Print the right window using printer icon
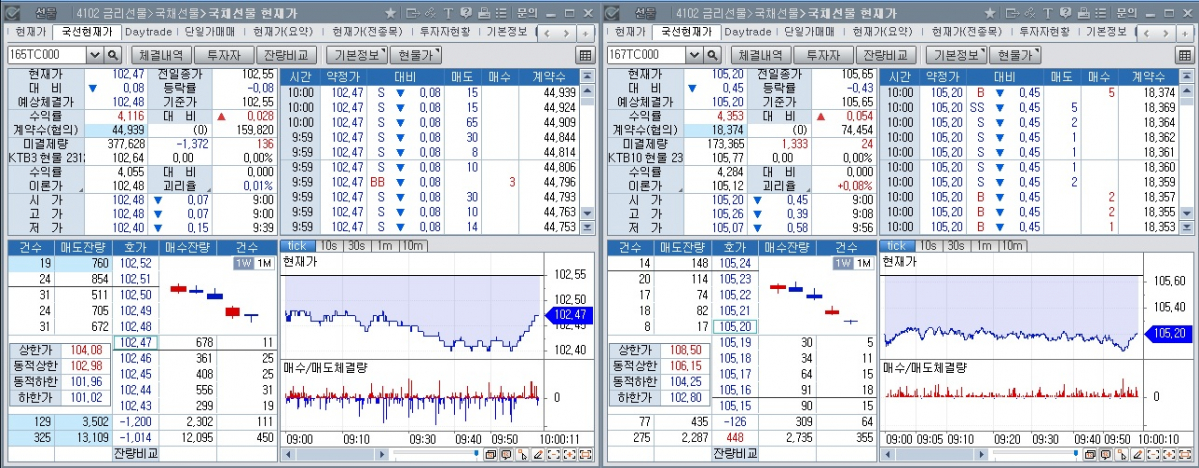This screenshot has width=1199, height=468. tap(1082, 13)
